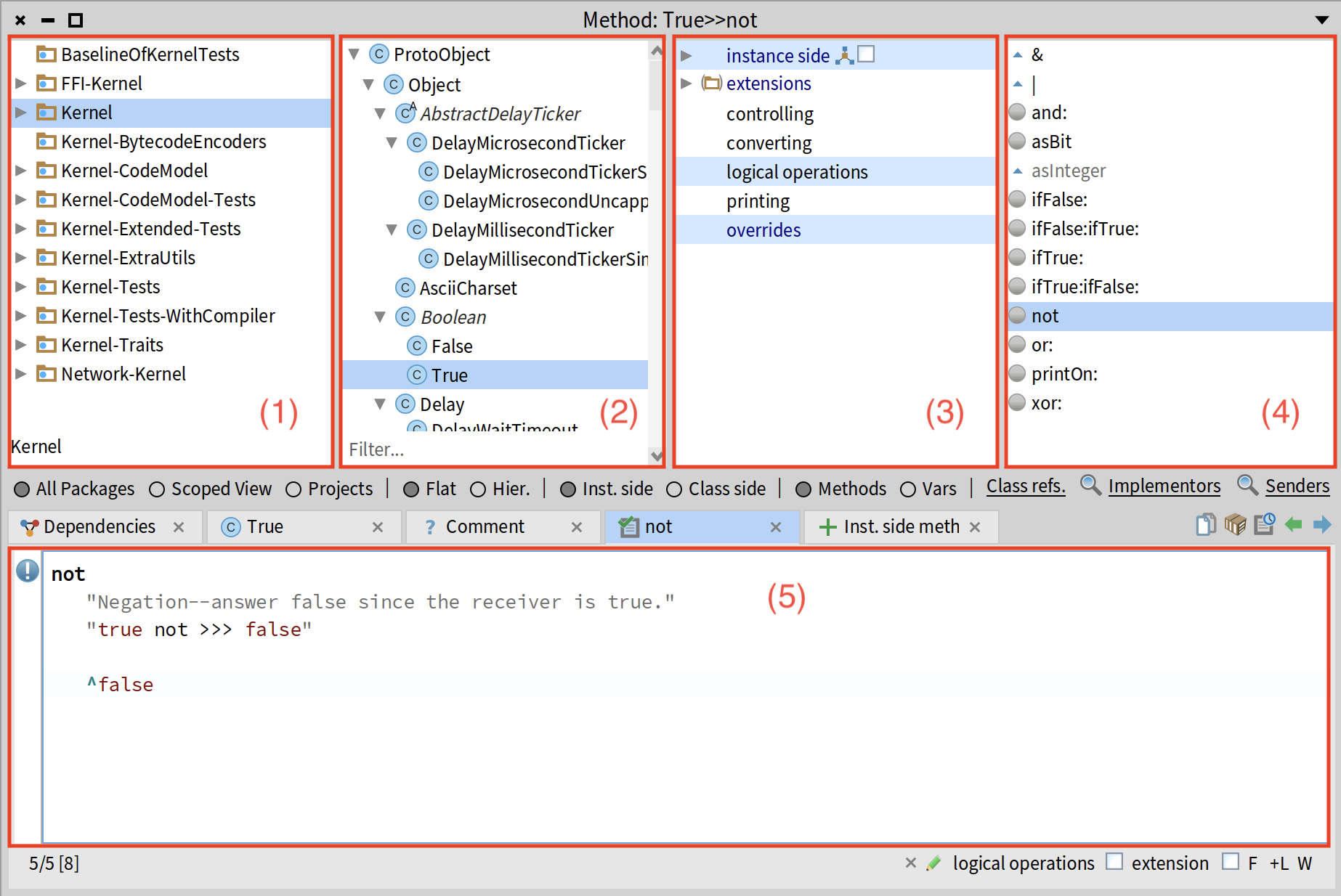Click the Implementors link

click(1164, 486)
